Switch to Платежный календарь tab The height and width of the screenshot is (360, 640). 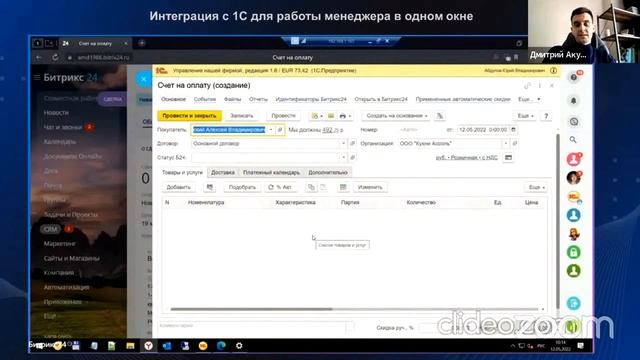[271, 173]
